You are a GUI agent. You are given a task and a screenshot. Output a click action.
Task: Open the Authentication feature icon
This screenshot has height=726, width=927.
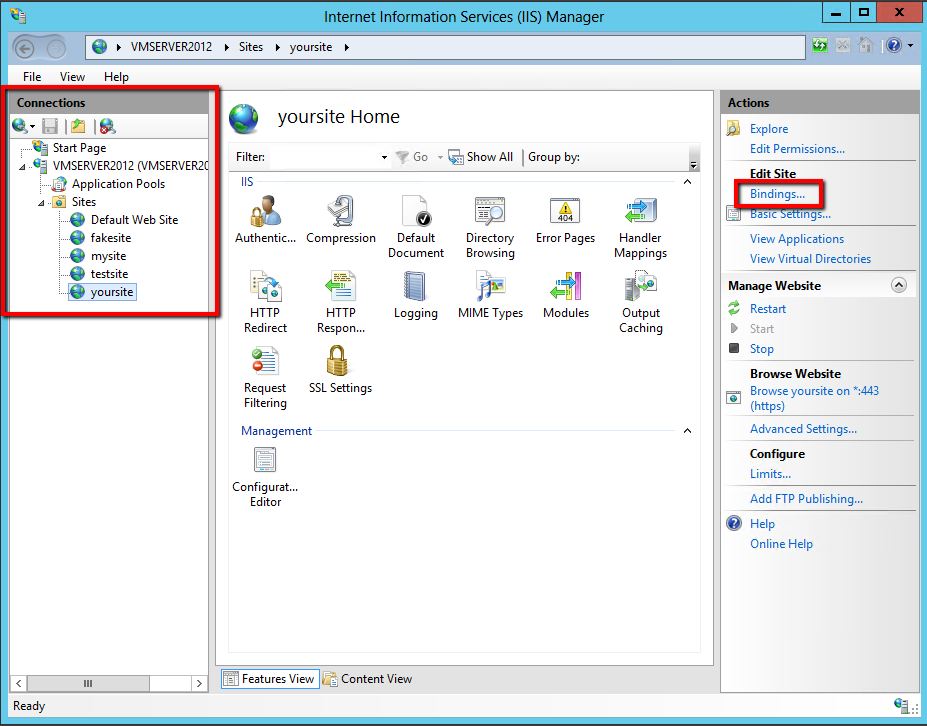[265, 212]
